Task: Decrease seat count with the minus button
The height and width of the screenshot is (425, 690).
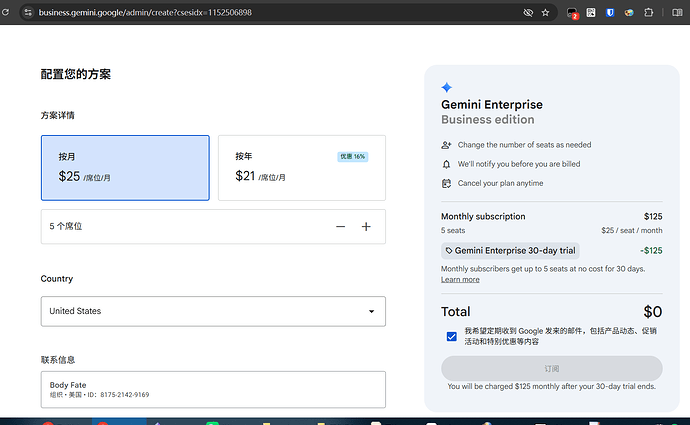Action: pos(341,227)
